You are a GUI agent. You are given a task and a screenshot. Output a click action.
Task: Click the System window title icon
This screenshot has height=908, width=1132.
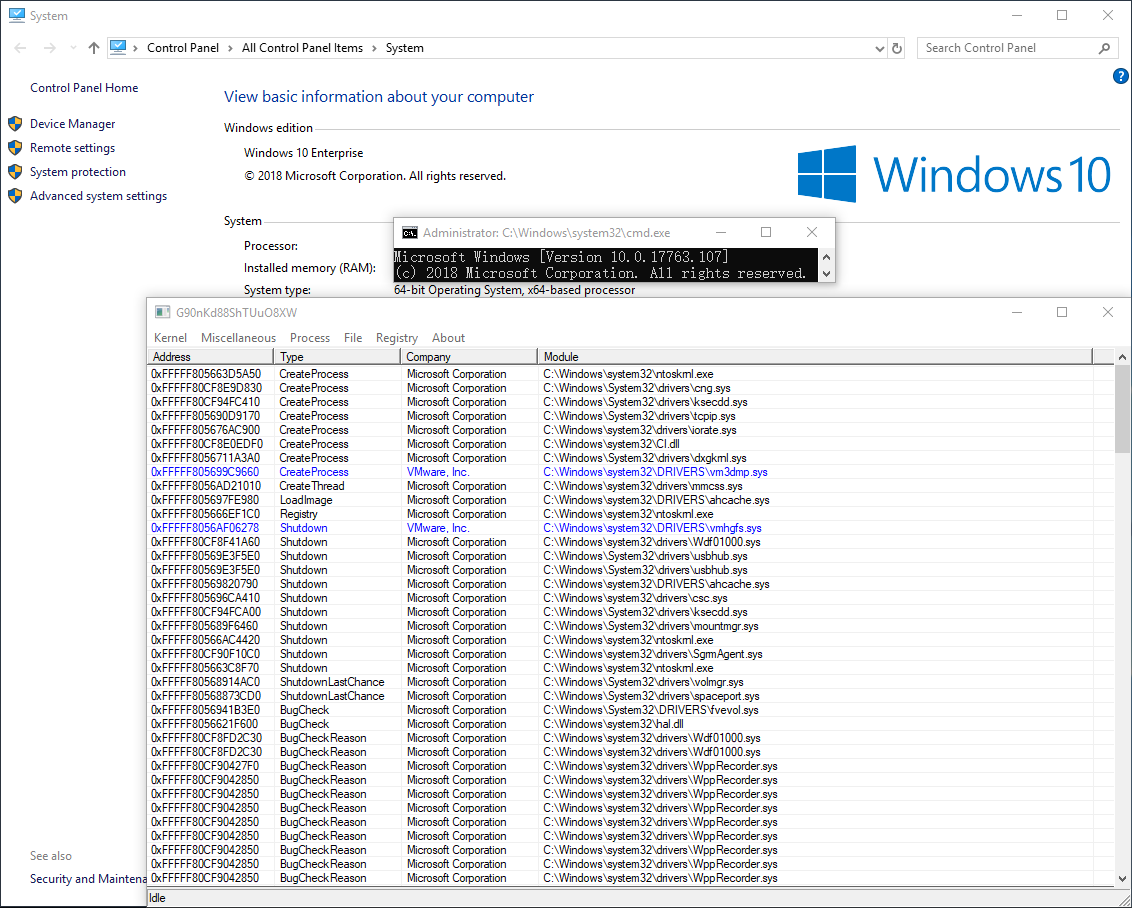[17, 15]
